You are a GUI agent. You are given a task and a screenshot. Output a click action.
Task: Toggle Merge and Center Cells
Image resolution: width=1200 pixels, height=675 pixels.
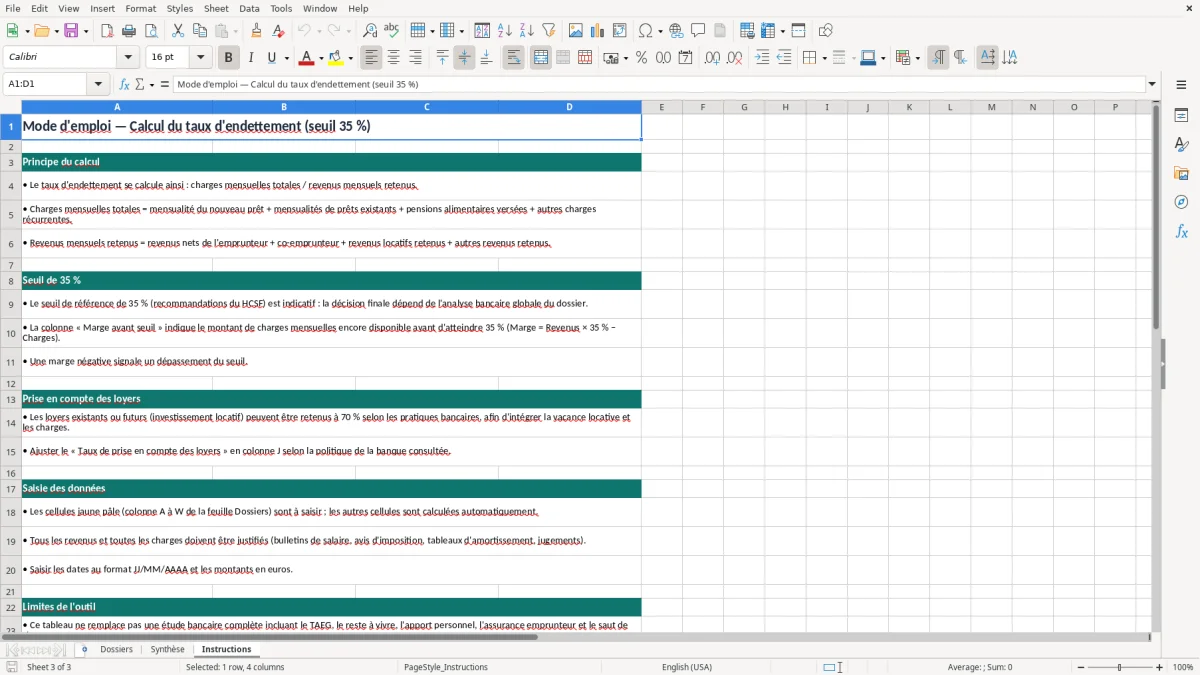coord(540,58)
